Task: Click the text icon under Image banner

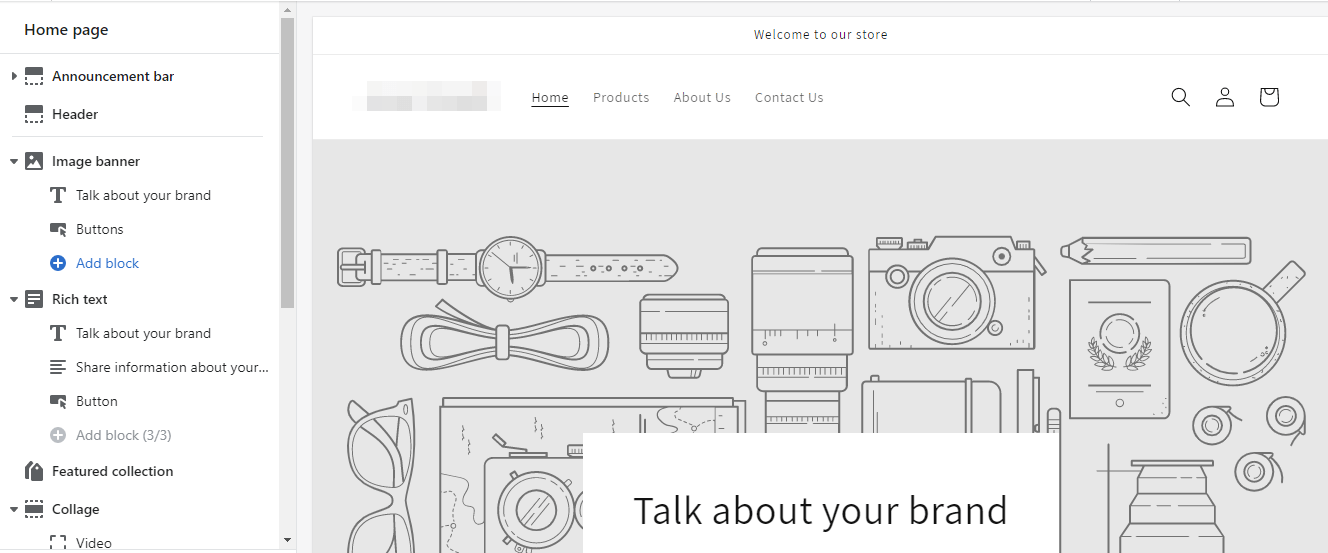Action: (58, 195)
